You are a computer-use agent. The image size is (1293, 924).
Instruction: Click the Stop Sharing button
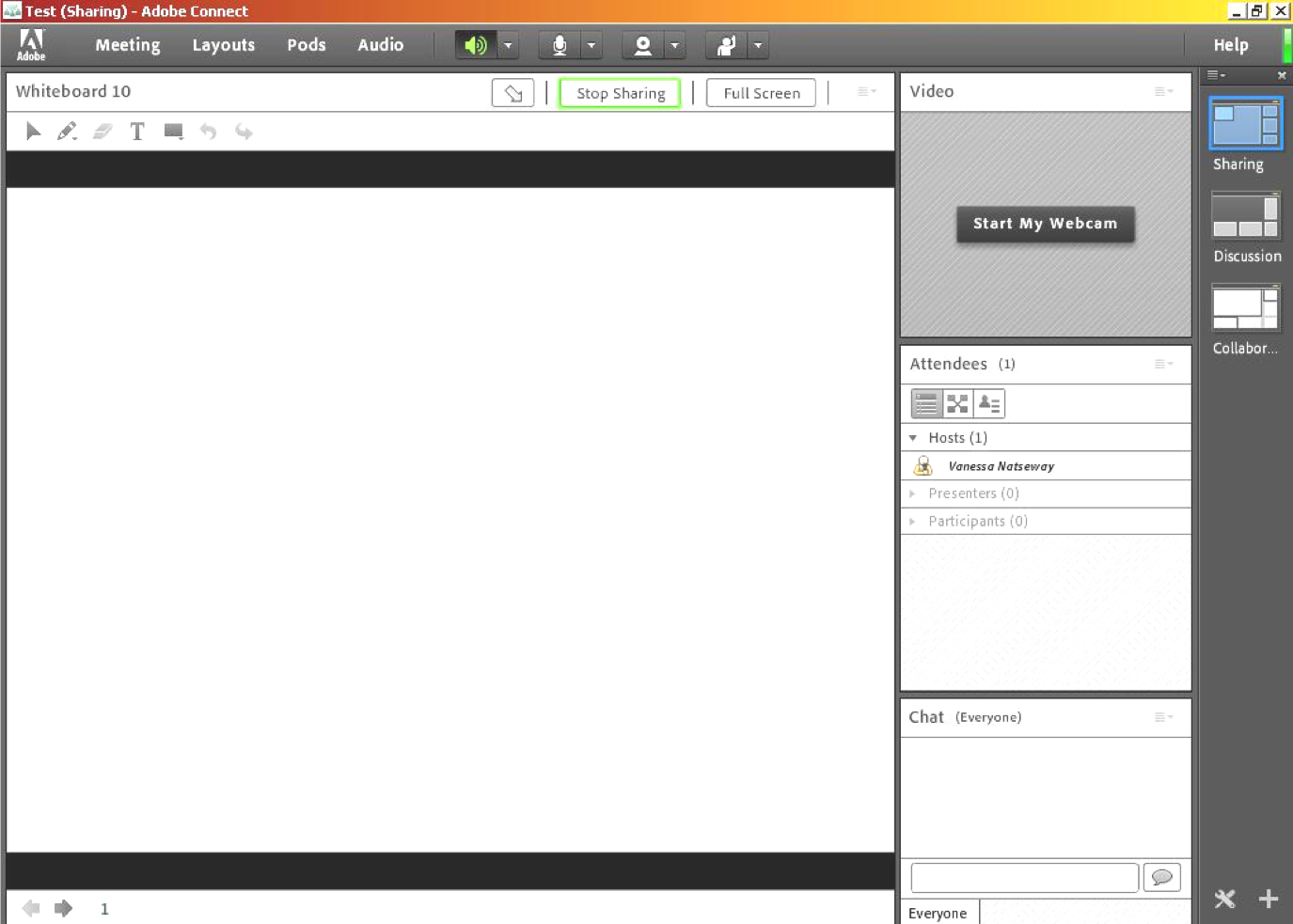pos(621,93)
